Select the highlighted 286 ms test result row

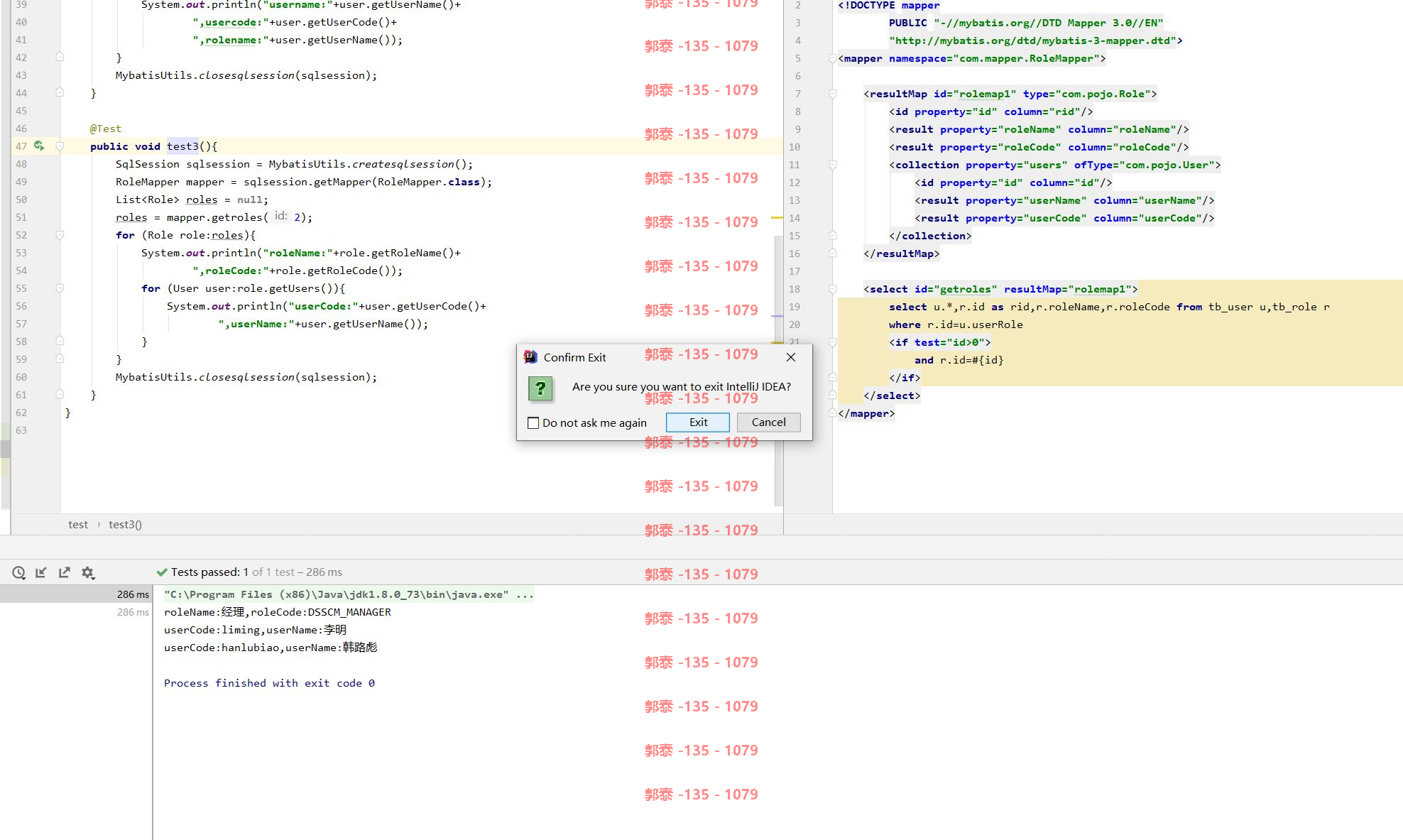tap(76, 594)
